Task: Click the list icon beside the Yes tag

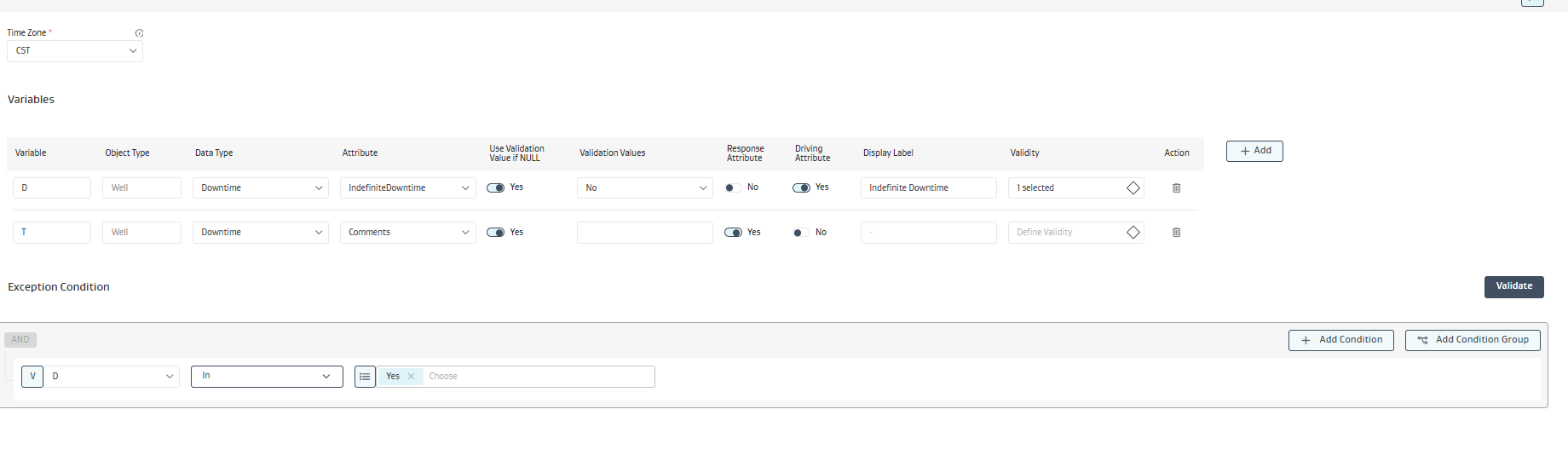Action: click(x=365, y=377)
